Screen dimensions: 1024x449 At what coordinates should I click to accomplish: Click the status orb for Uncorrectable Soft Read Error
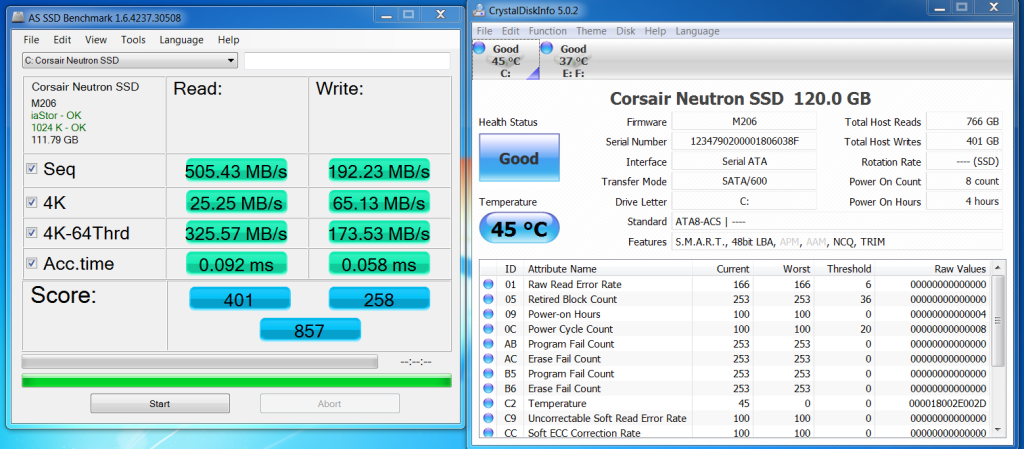click(x=488, y=418)
